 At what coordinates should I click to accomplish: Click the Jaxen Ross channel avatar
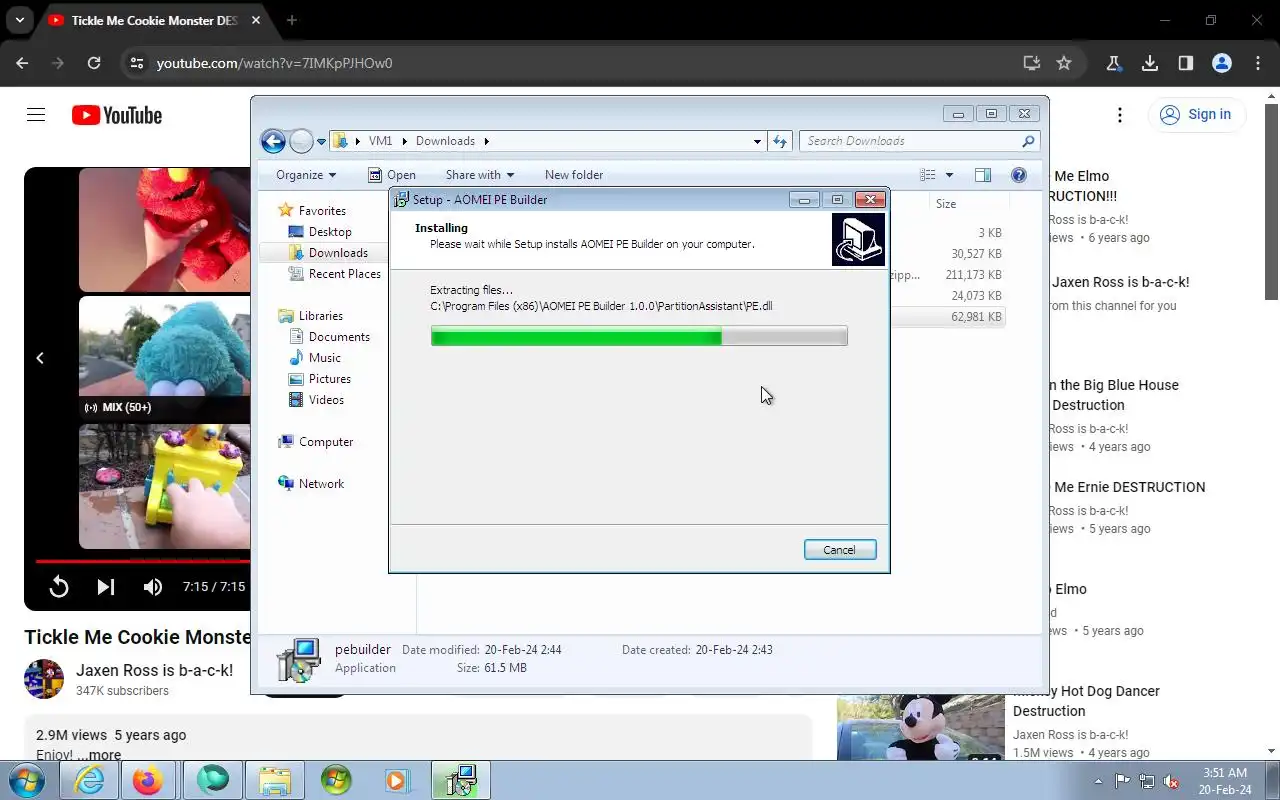pyautogui.click(x=44, y=679)
